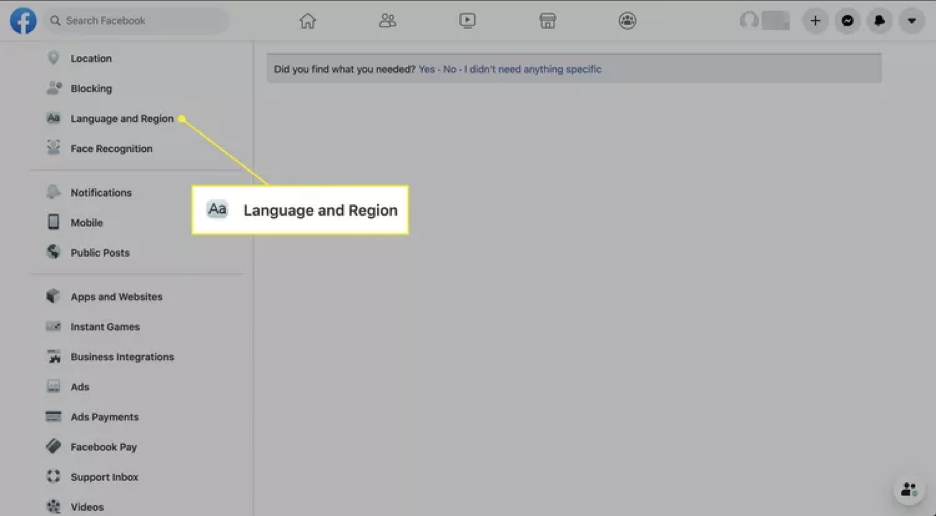The image size is (936, 516).
Task: Click the No feedback link
Action: click(x=449, y=69)
